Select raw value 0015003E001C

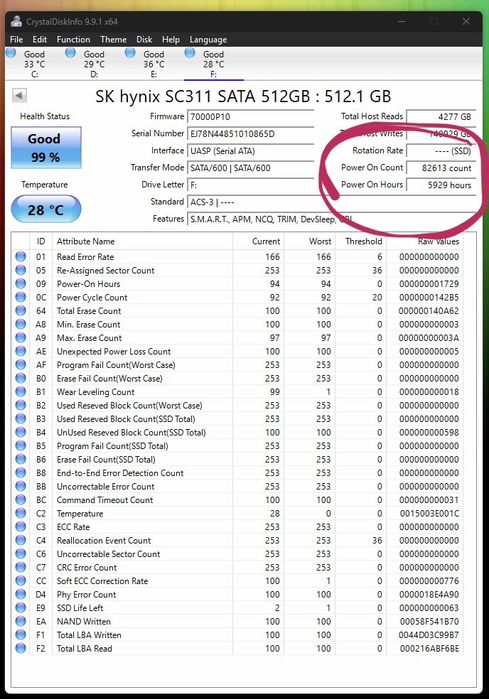pos(429,514)
